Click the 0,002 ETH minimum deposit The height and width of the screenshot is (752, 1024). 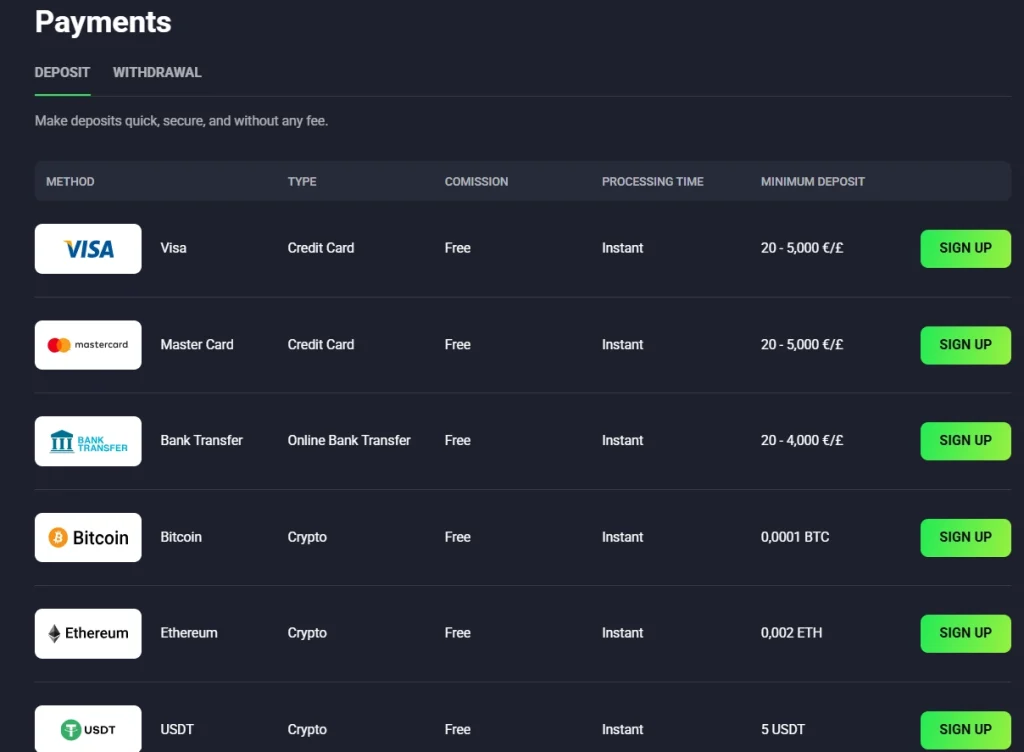click(792, 633)
